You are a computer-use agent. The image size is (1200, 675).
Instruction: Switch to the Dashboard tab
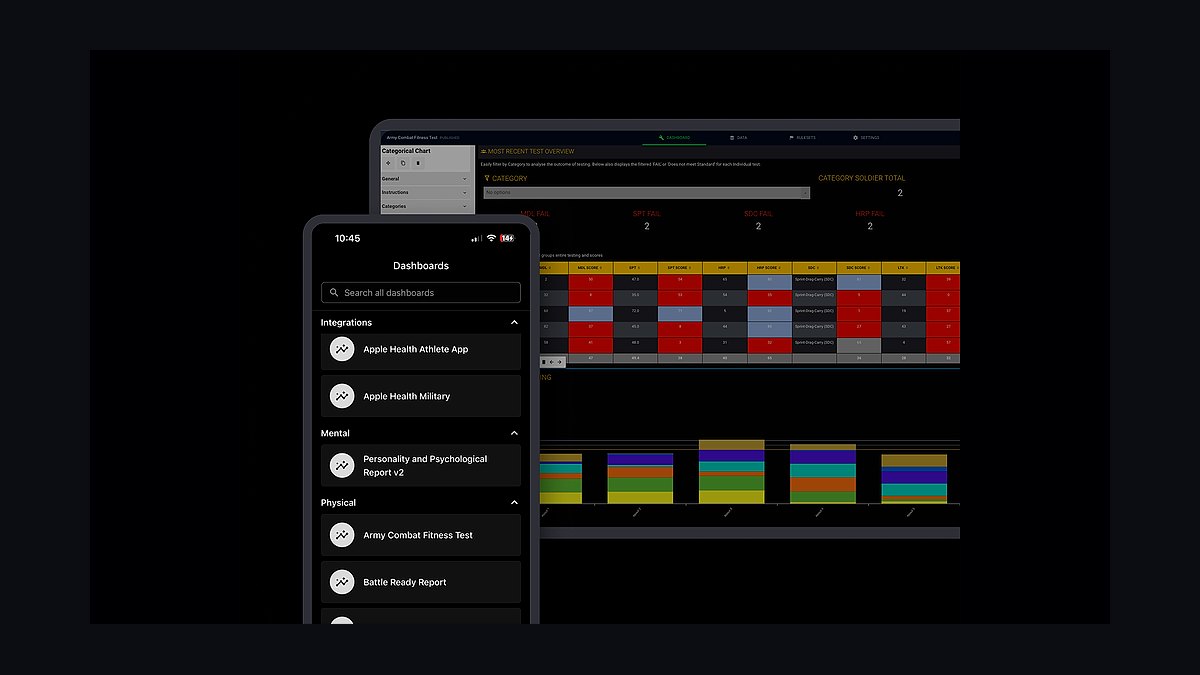(x=674, y=137)
